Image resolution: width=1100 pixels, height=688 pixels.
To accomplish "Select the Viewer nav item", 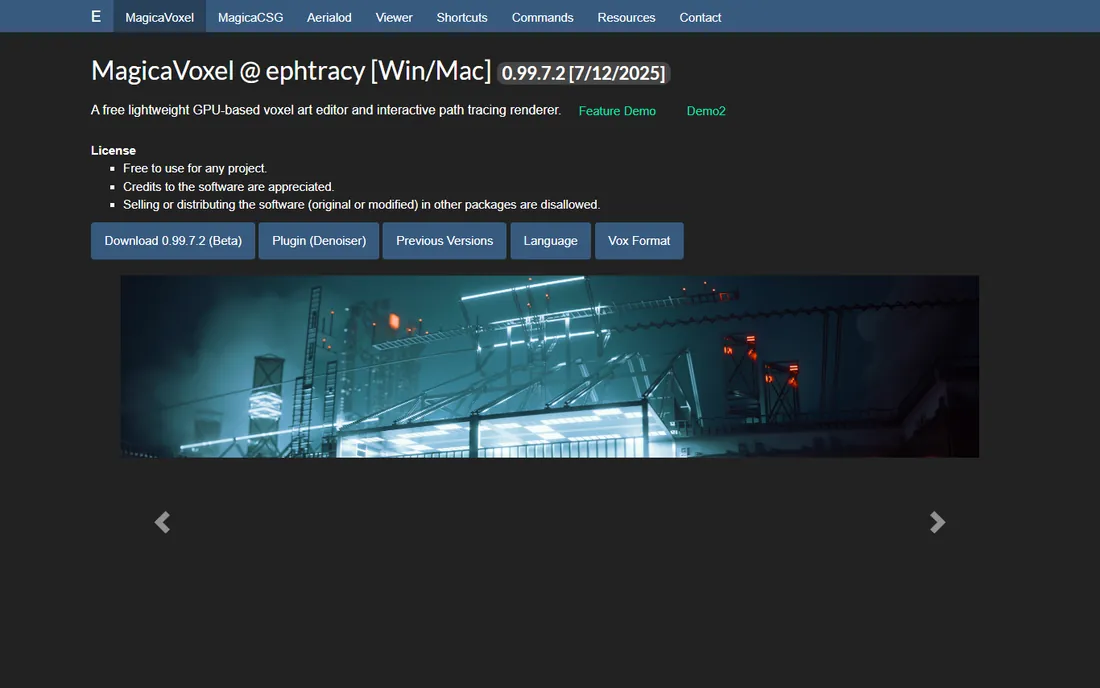I will click(394, 17).
